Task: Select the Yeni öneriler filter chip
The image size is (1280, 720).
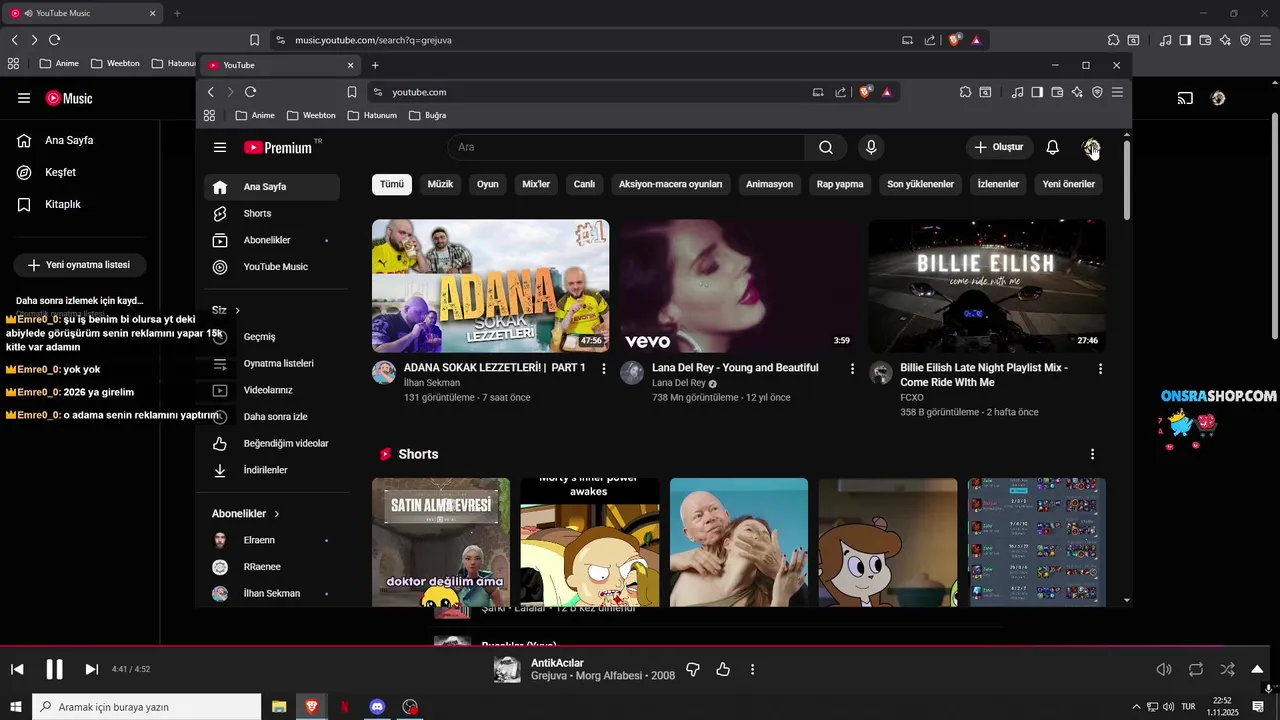Action: [1068, 184]
